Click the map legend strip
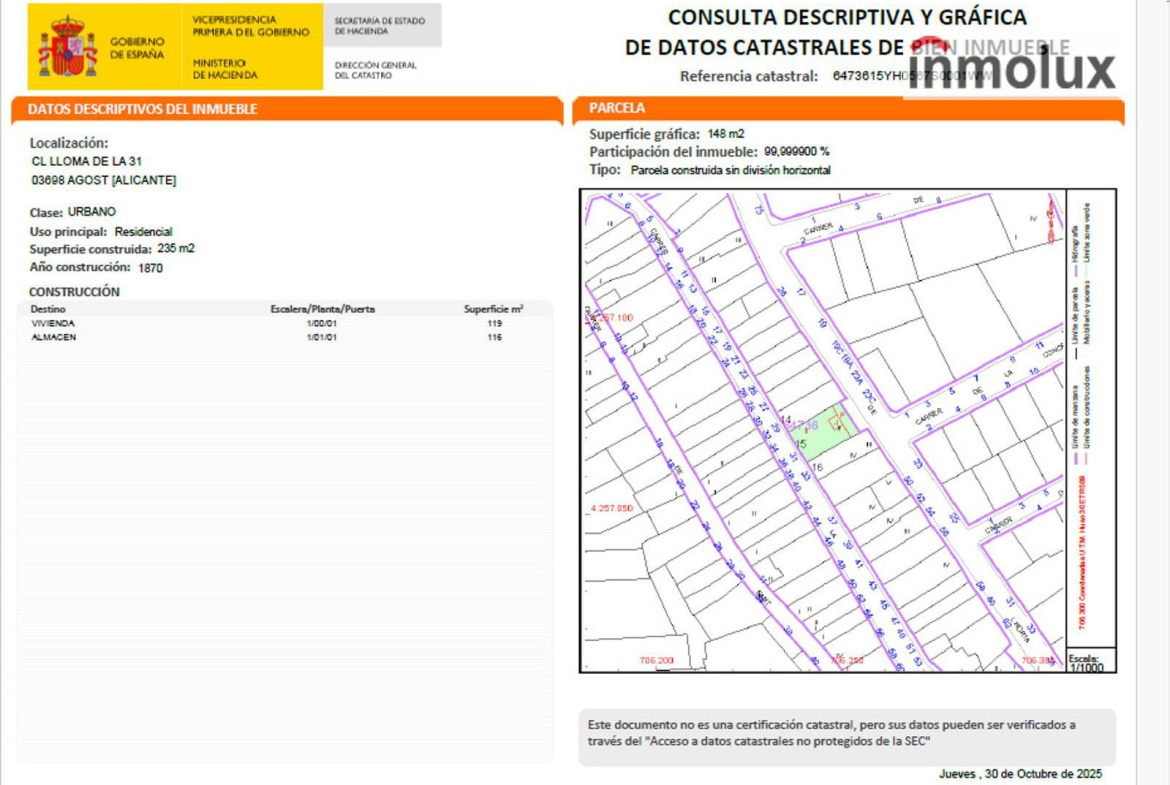The height and width of the screenshot is (785, 1170). 1089,420
